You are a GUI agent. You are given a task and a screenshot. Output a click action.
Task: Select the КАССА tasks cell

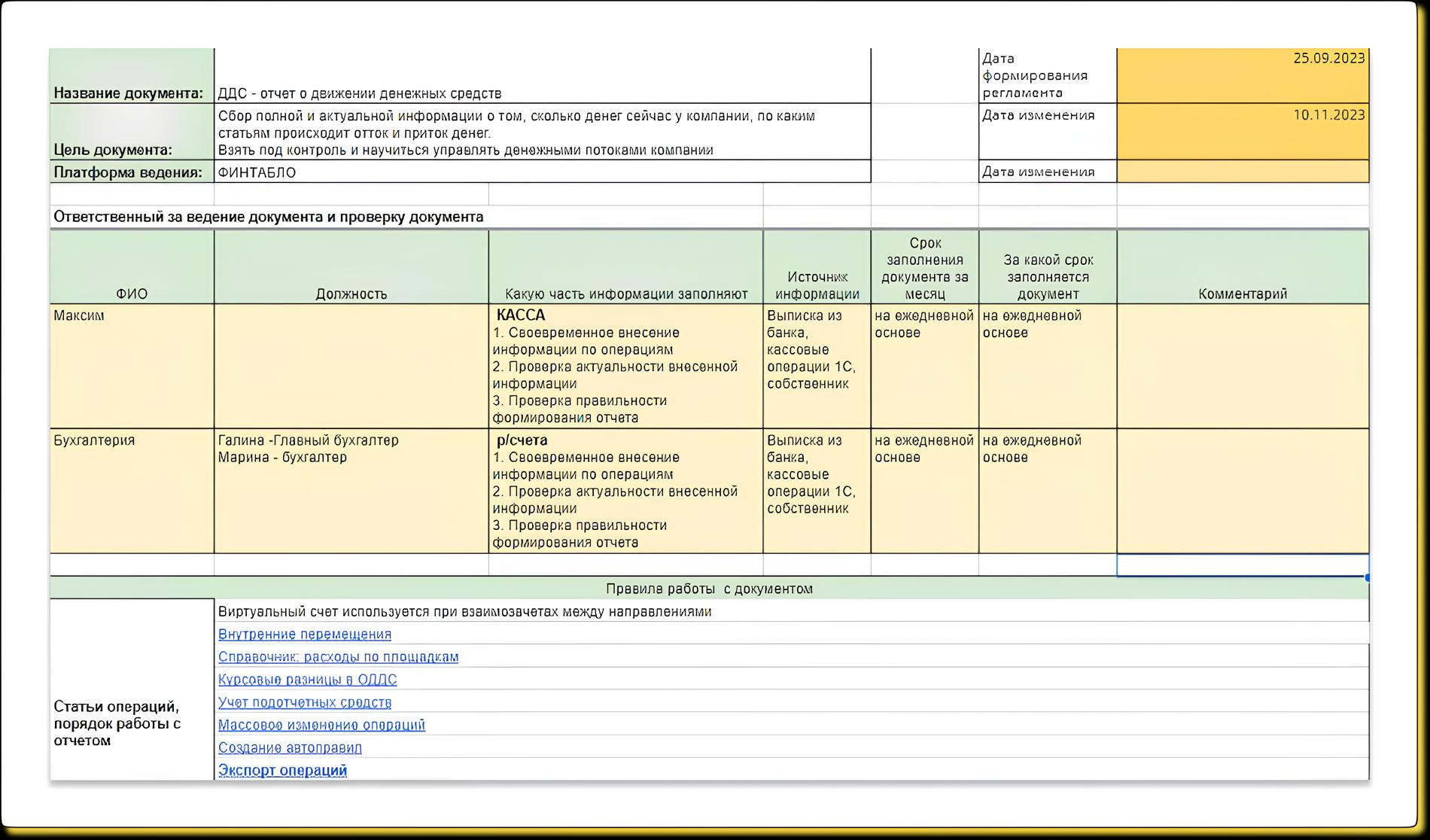[625, 366]
